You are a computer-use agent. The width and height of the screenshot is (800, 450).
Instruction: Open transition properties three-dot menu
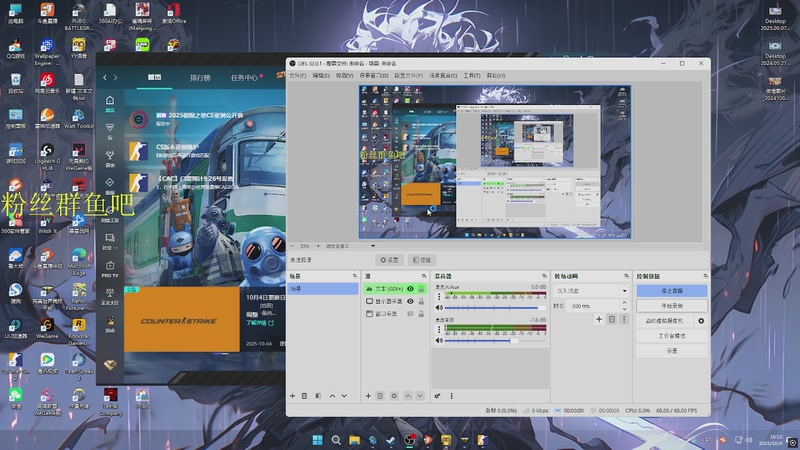tap(623, 319)
